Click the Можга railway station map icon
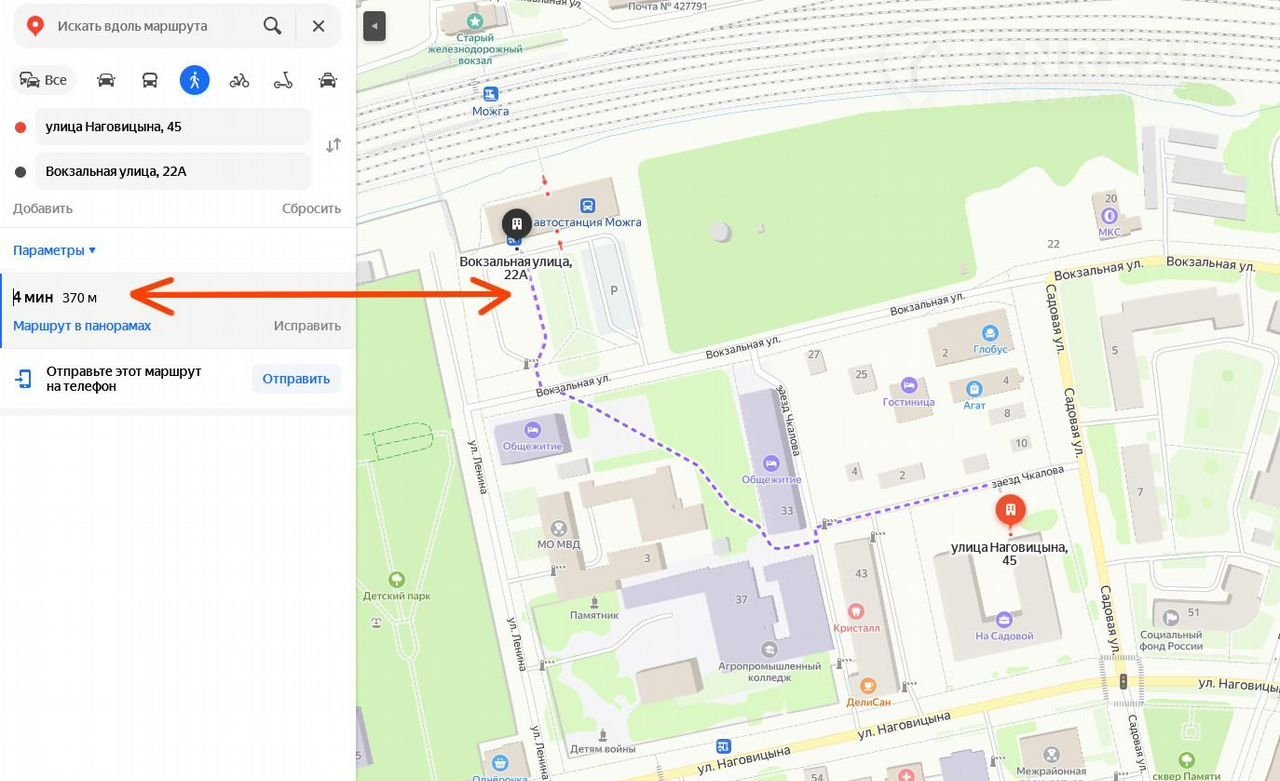 click(490, 94)
